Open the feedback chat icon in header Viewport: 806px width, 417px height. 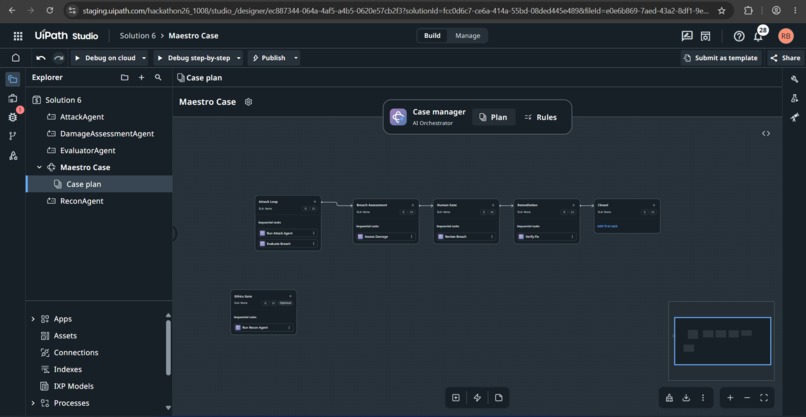[687, 36]
